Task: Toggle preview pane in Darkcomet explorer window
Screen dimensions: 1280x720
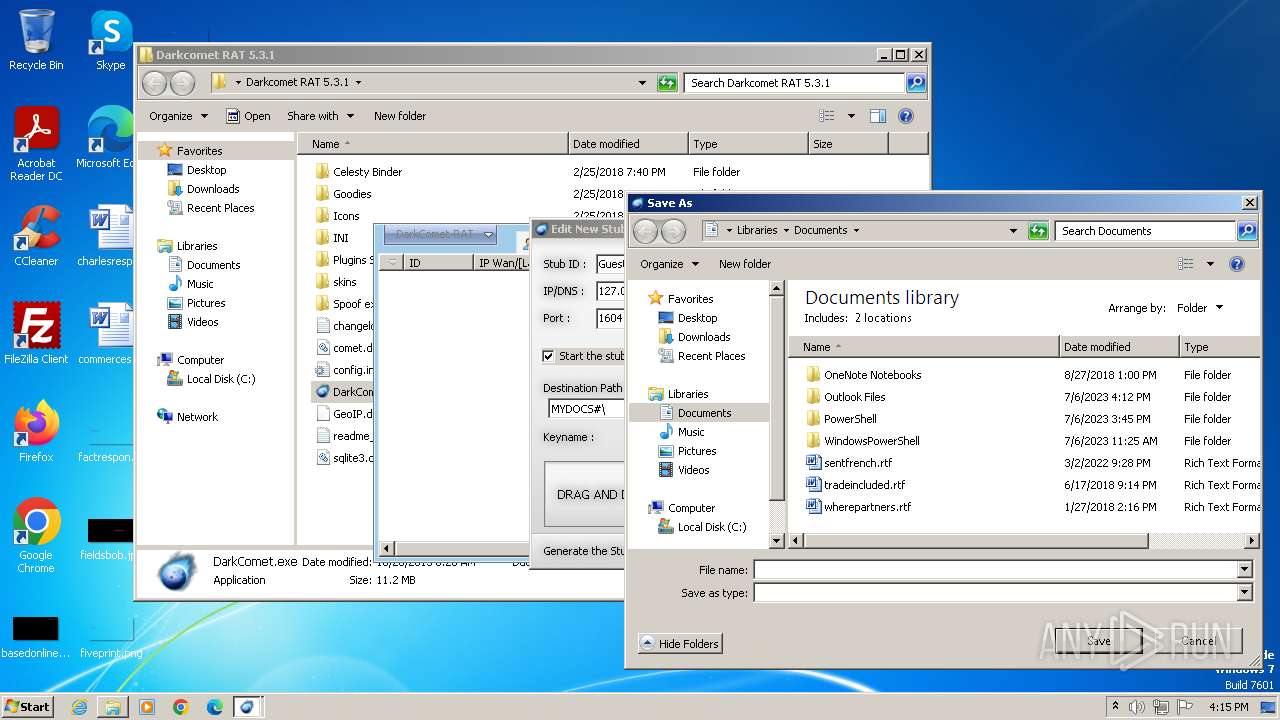Action: pos(877,116)
